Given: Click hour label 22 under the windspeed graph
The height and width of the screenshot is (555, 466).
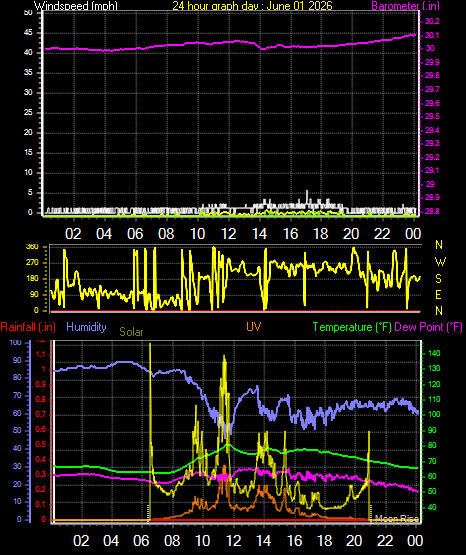Looking at the screenshot, I should tap(382, 234).
